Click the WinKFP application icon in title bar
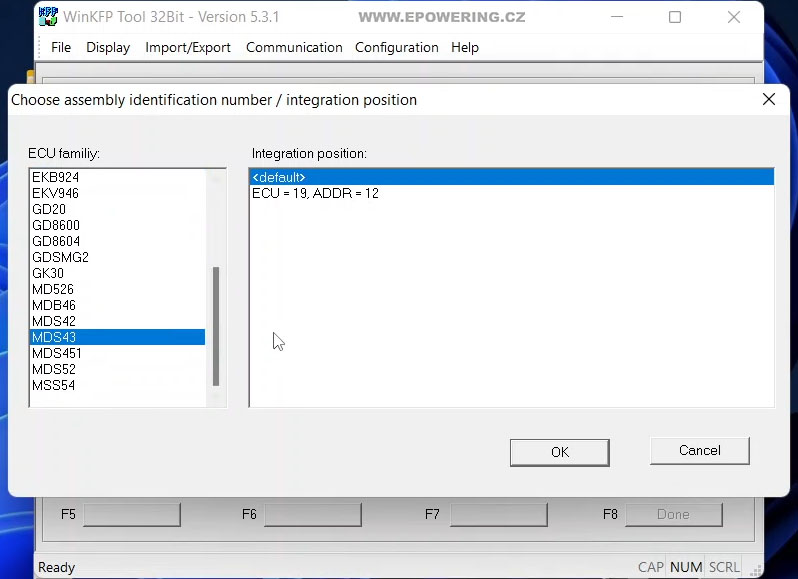This screenshot has height=579, width=798. click(48, 16)
